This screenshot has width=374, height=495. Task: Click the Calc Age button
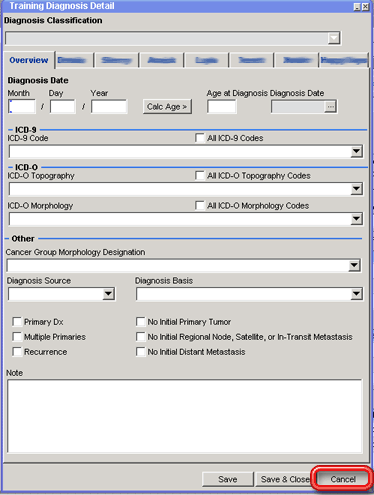[167, 107]
